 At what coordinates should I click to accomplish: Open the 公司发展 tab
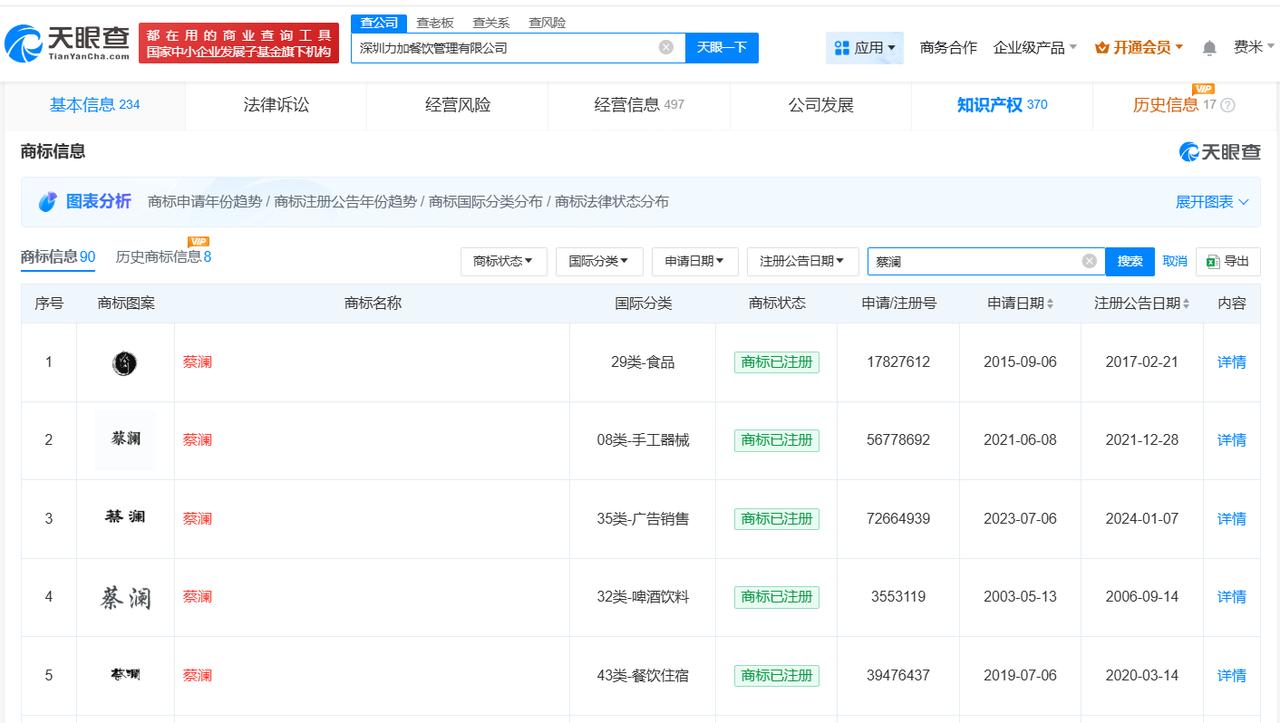pos(820,105)
